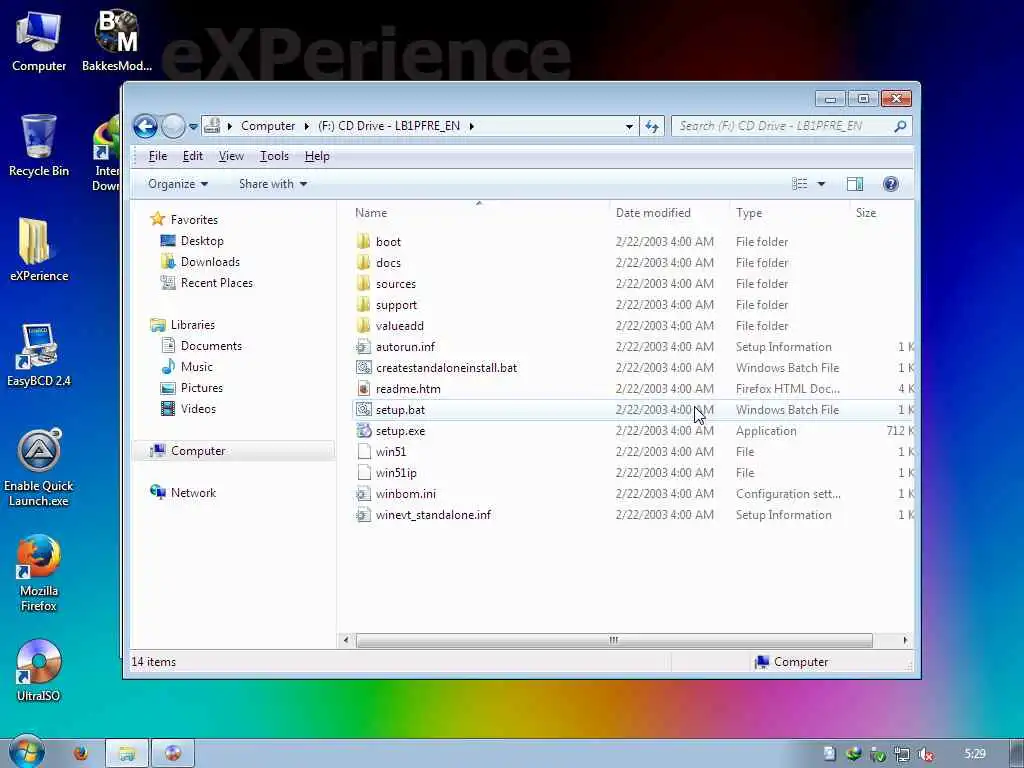Open the view options dropdown arrow
1024x768 pixels.
(822, 184)
